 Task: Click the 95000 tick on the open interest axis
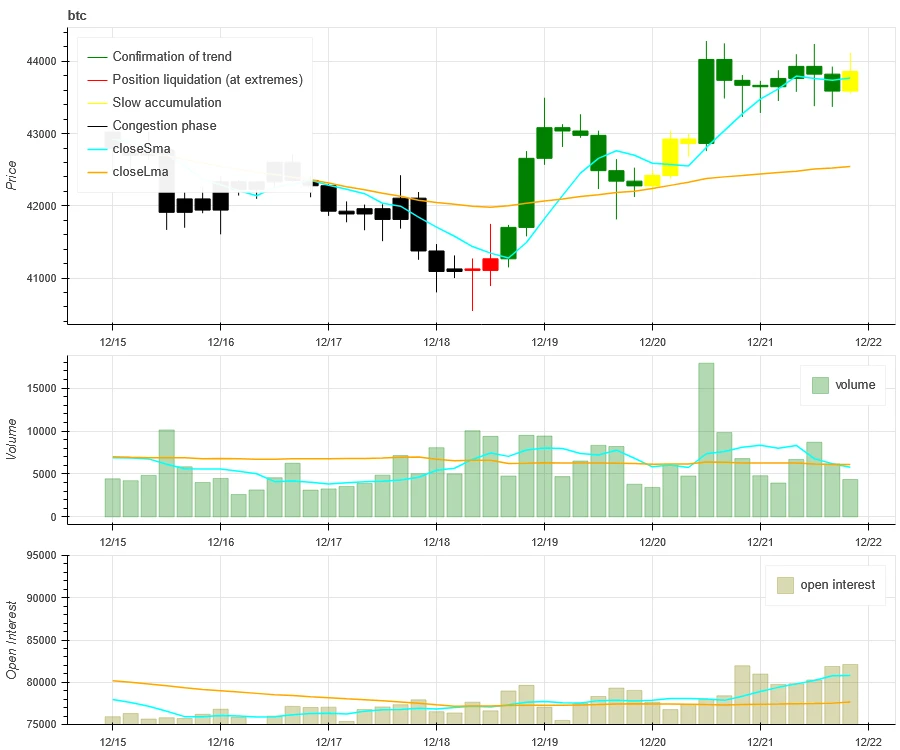40,556
